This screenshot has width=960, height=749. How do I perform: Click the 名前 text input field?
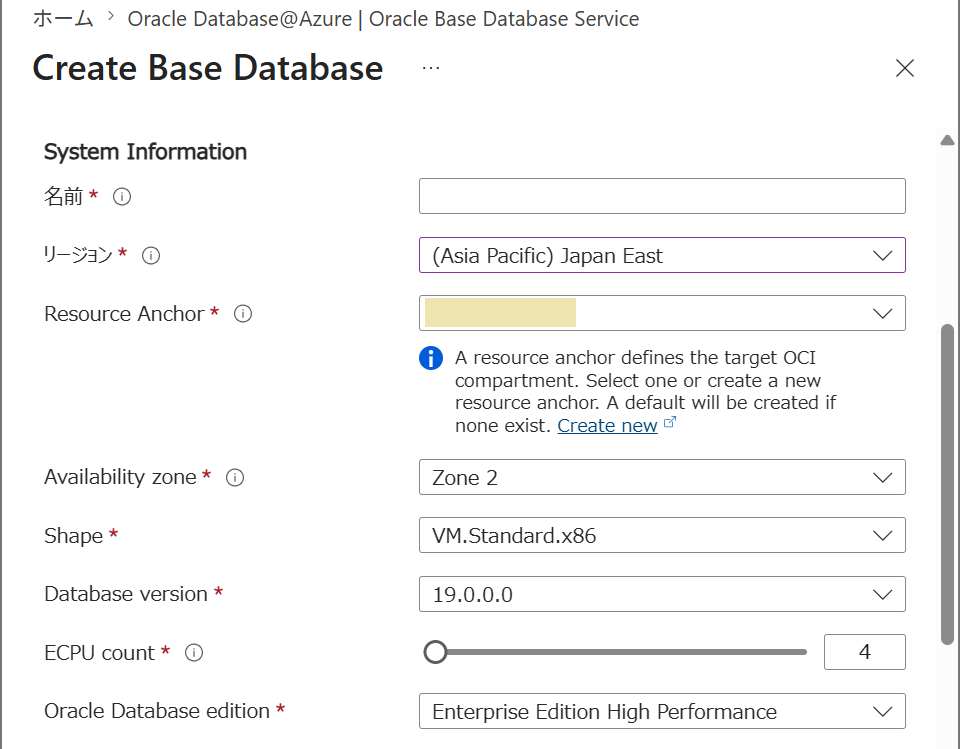tap(662, 196)
